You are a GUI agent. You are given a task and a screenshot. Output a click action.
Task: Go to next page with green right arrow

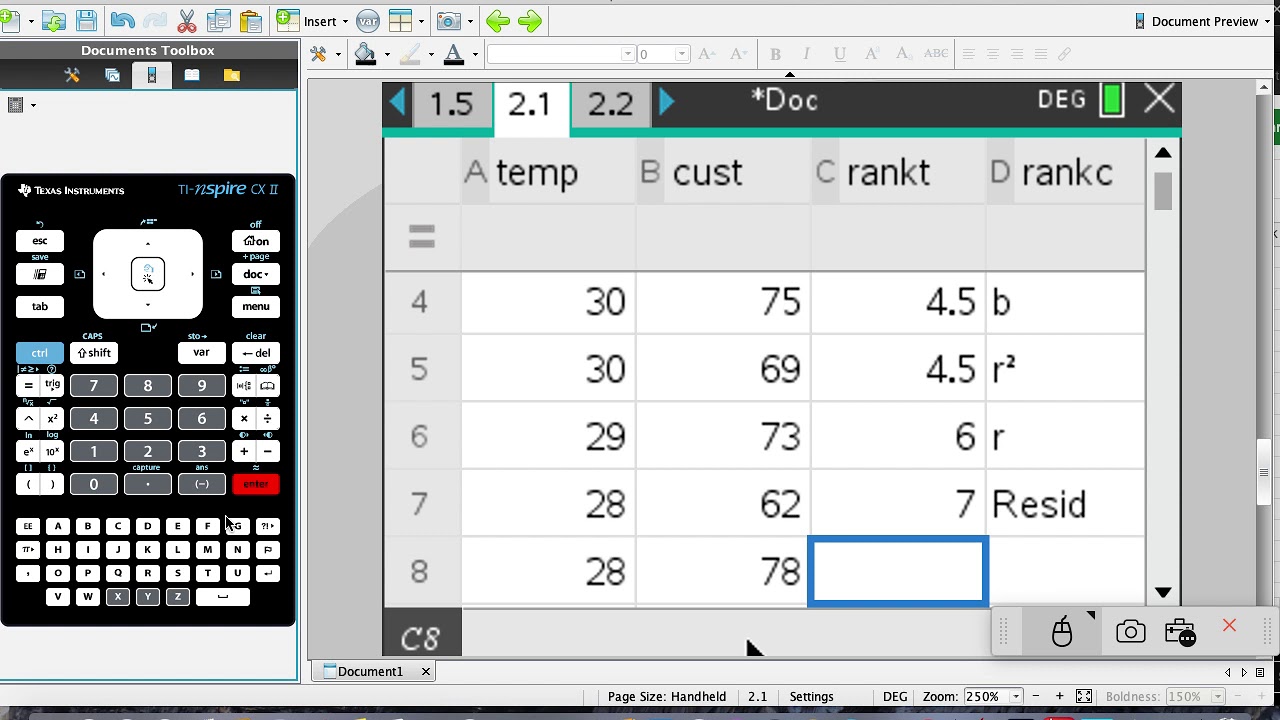point(530,21)
